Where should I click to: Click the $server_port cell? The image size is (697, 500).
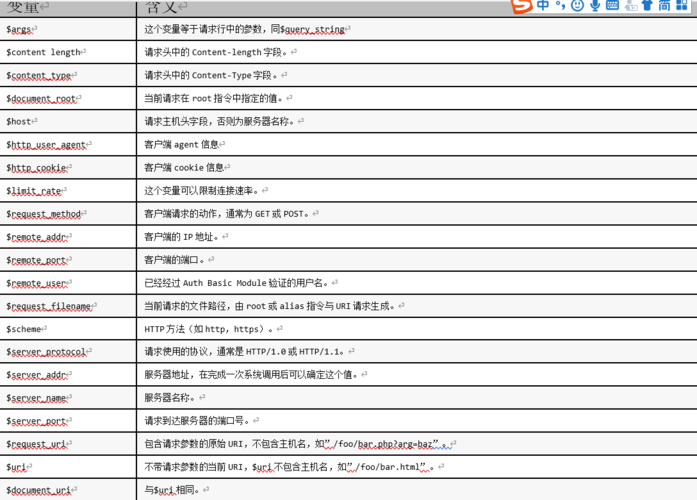68,420
